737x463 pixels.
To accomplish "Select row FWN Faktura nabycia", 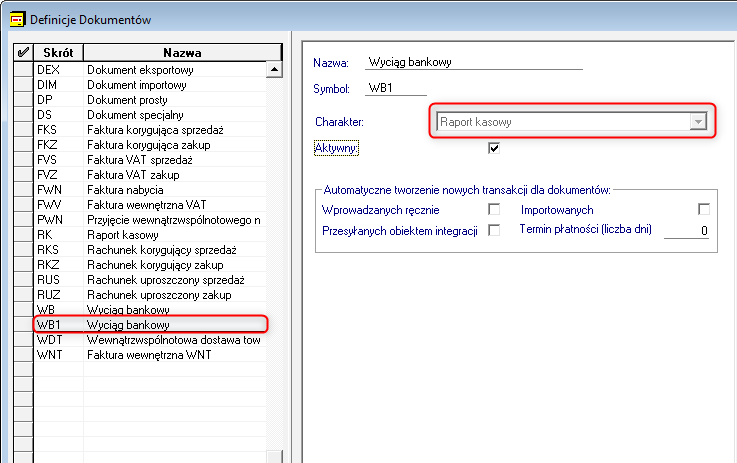I will click(150, 190).
